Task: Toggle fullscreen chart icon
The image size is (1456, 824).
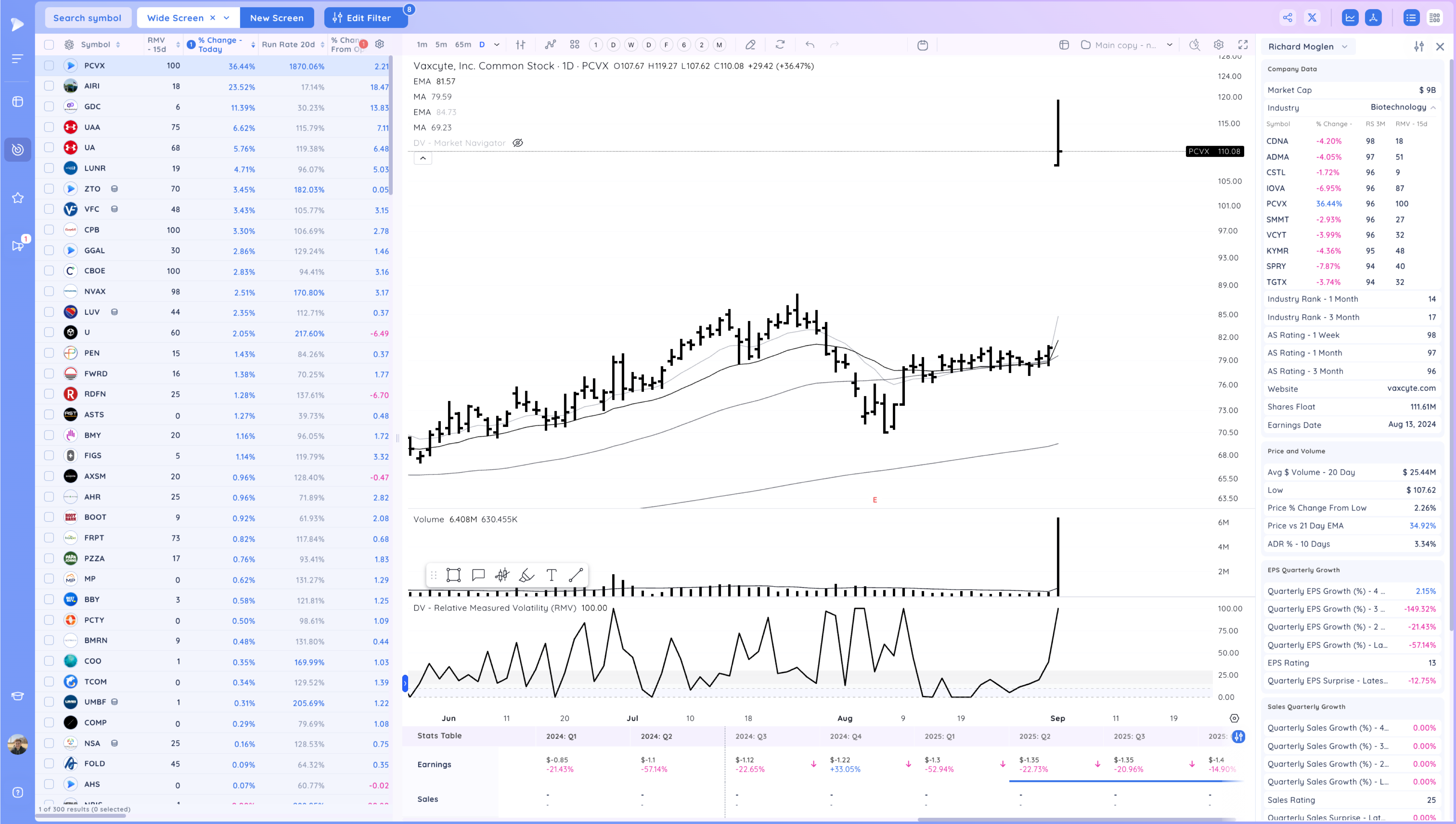Action: 1243,45
